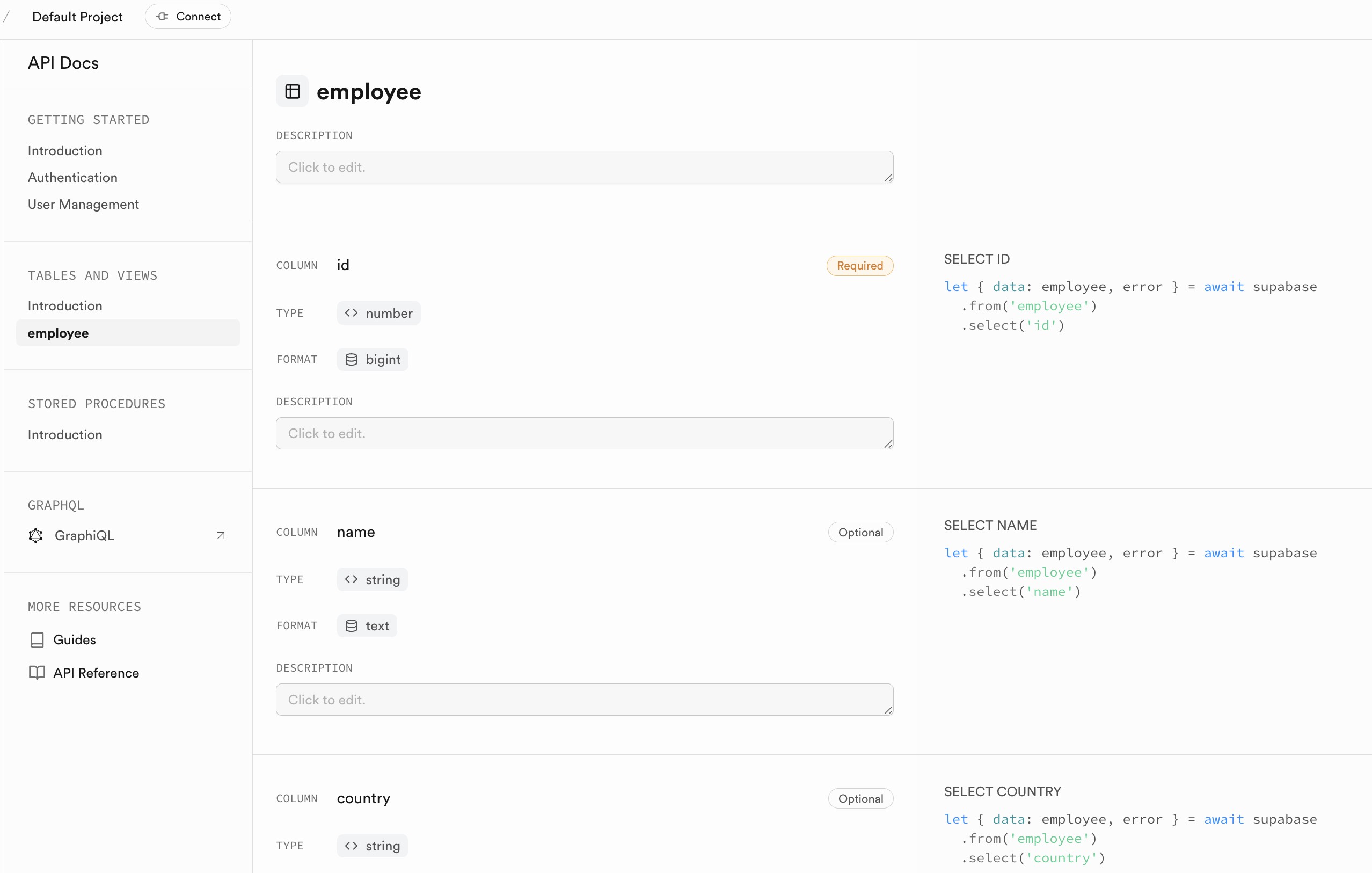This screenshot has width=1372, height=873.
Task: Click database icon on text format
Action: pos(352,625)
